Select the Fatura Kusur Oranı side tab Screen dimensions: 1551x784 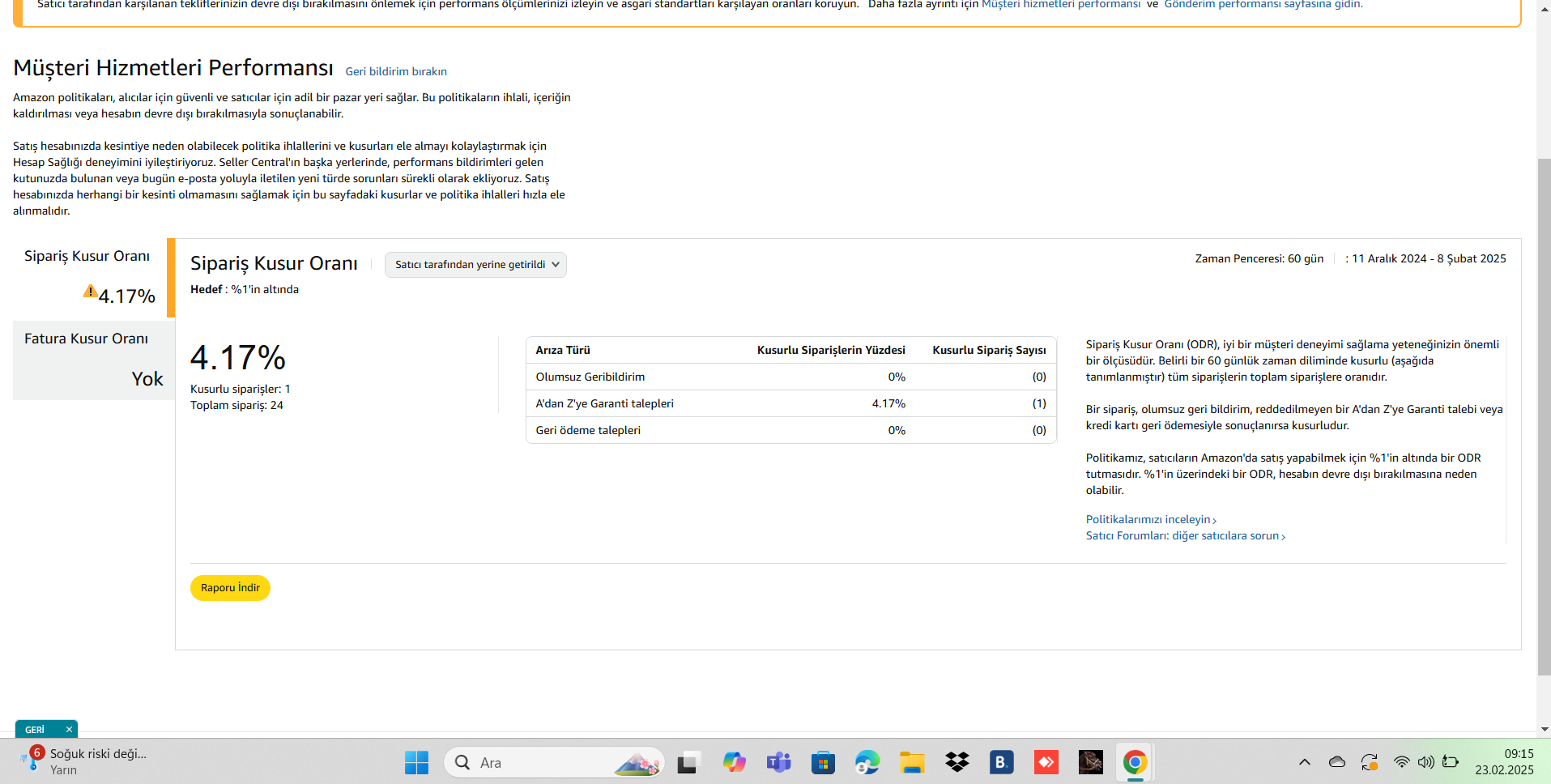tap(94, 360)
